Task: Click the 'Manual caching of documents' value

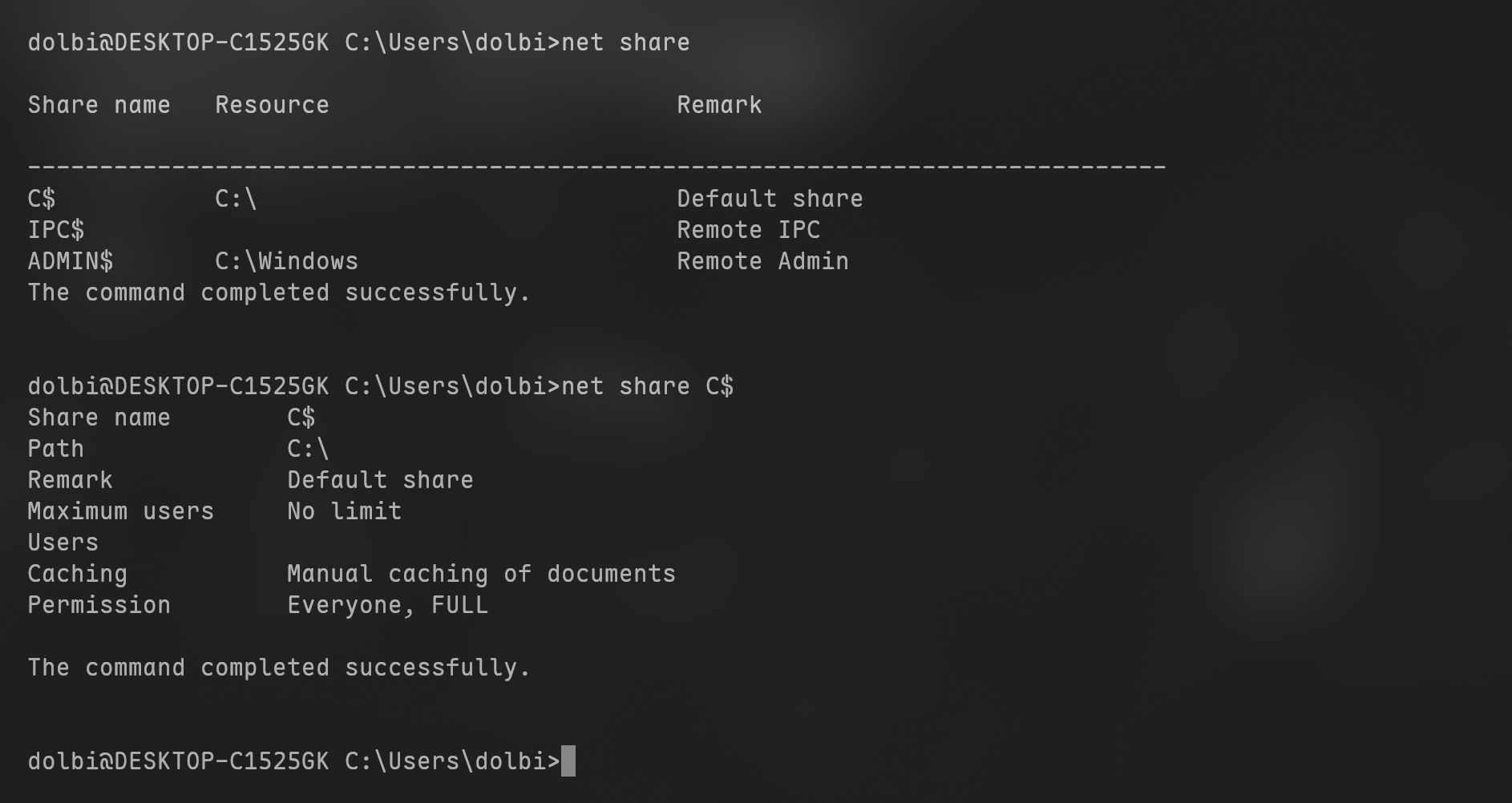Action: click(x=481, y=574)
